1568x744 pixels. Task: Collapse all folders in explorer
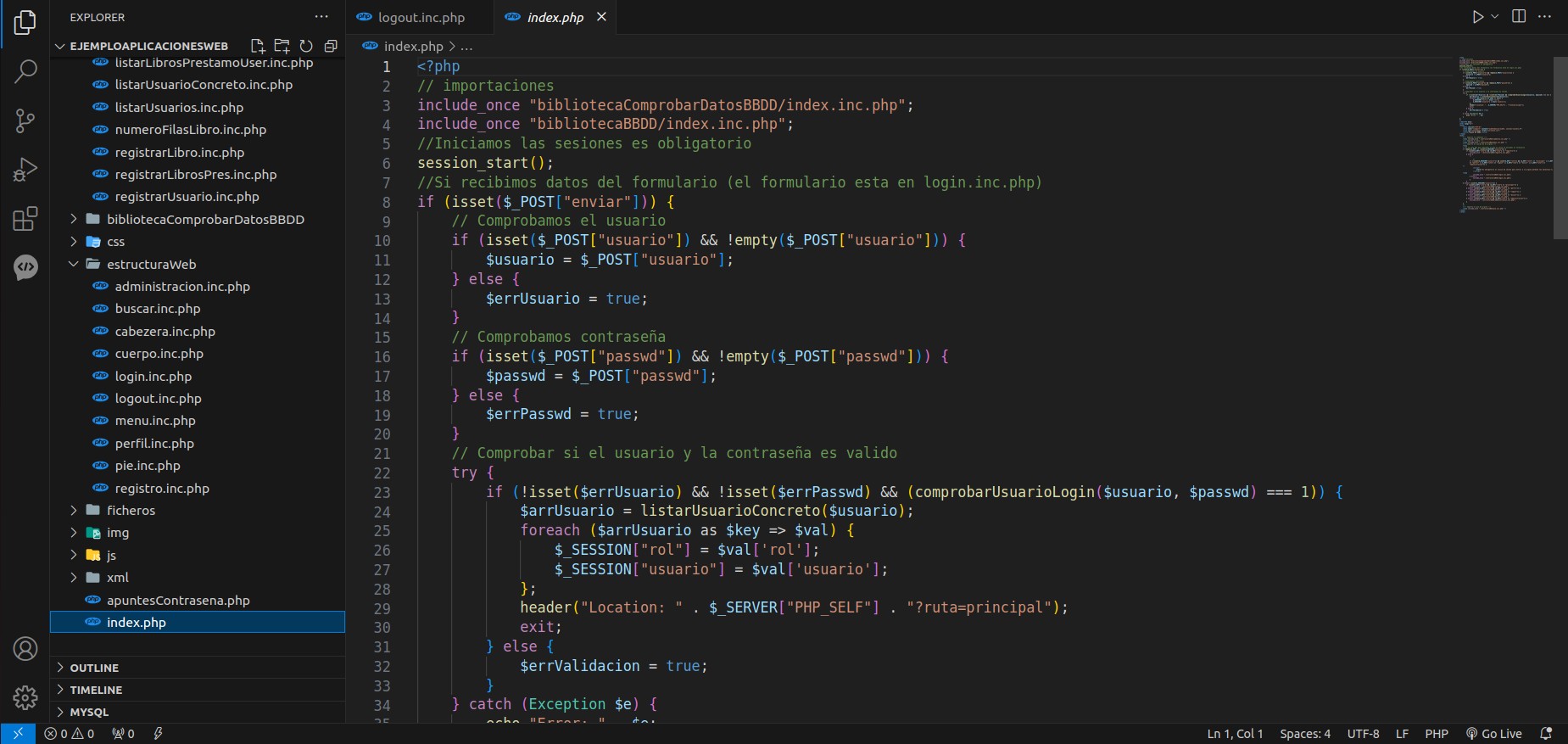click(x=331, y=46)
